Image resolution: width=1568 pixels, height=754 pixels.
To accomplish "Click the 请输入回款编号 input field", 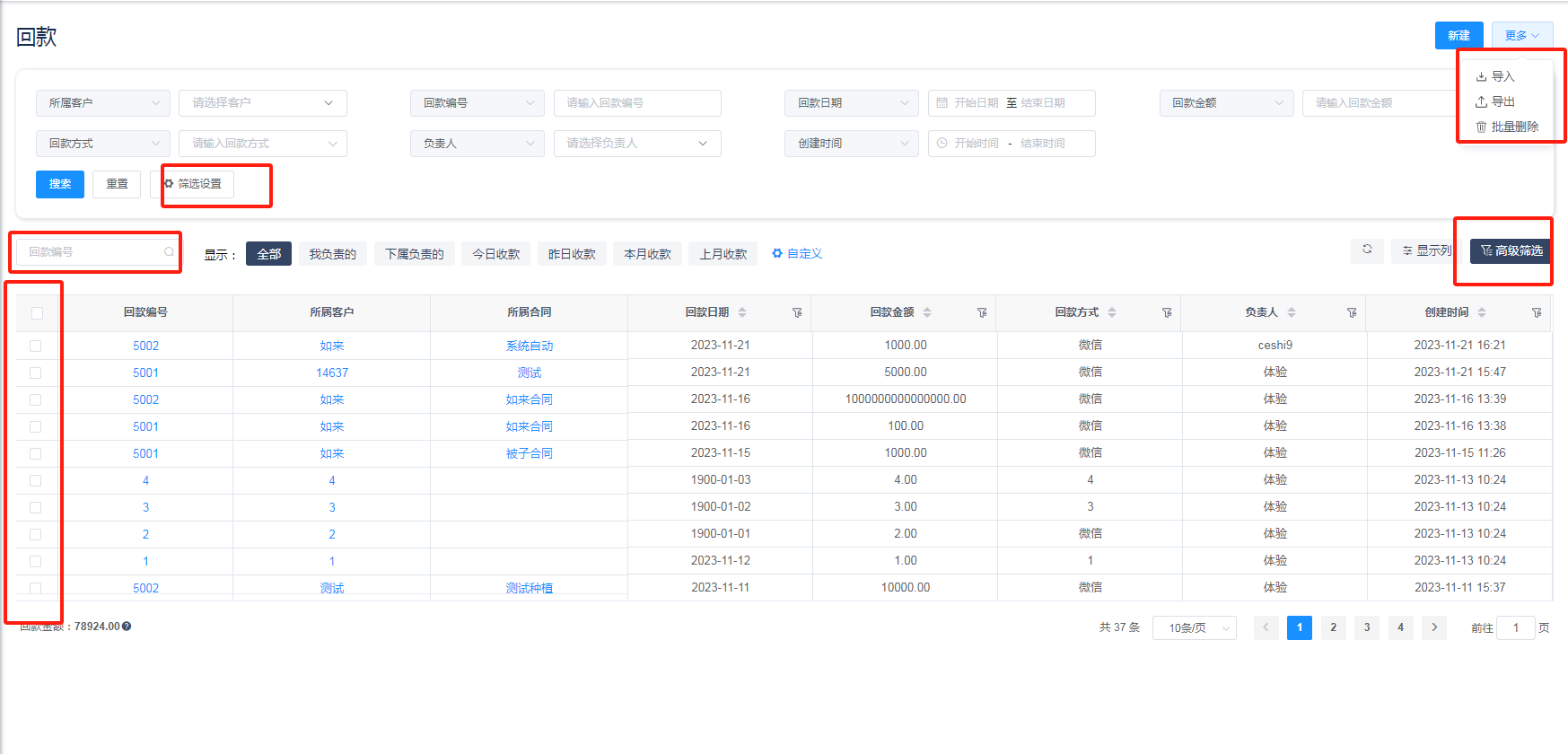I will point(636,103).
